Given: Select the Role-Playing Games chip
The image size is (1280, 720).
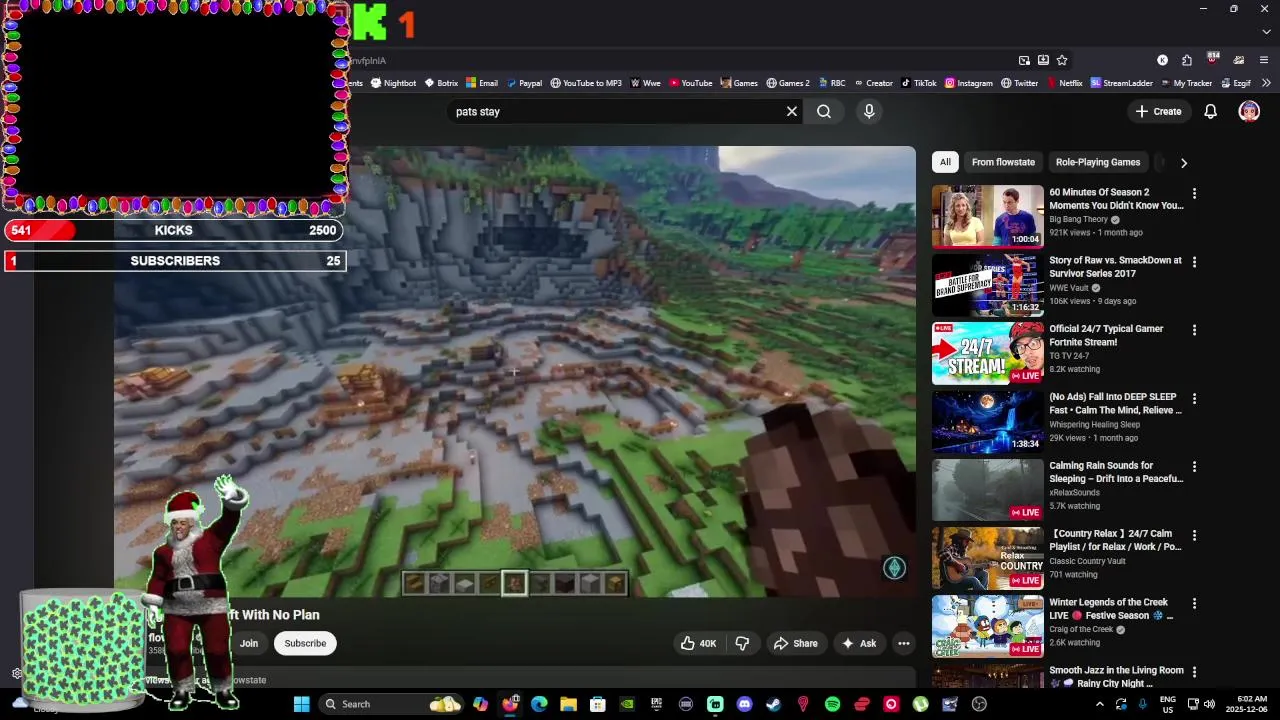Looking at the screenshot, I should (1098, 162).
